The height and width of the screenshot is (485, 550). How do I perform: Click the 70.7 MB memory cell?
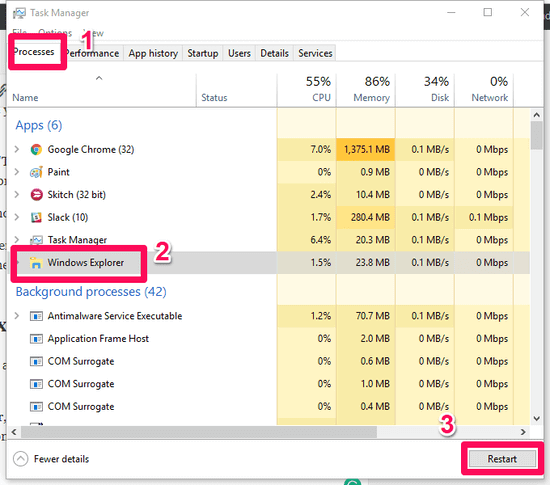pos(366,316)
